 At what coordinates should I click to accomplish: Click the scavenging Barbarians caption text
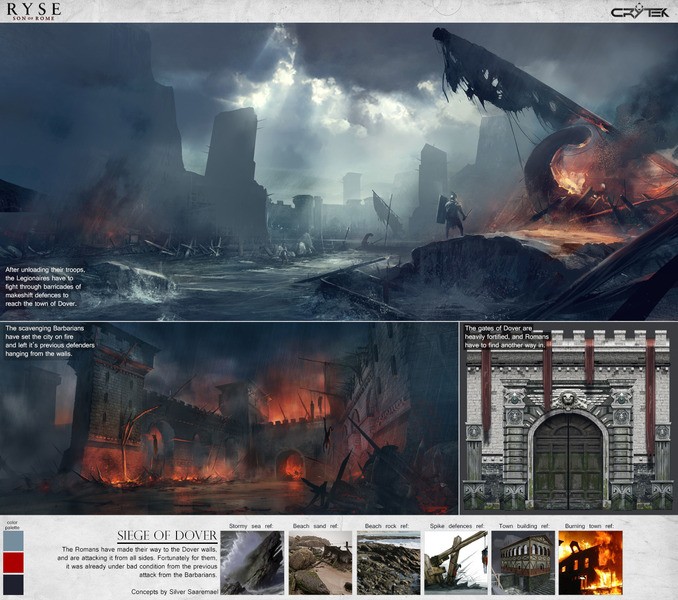48,341
